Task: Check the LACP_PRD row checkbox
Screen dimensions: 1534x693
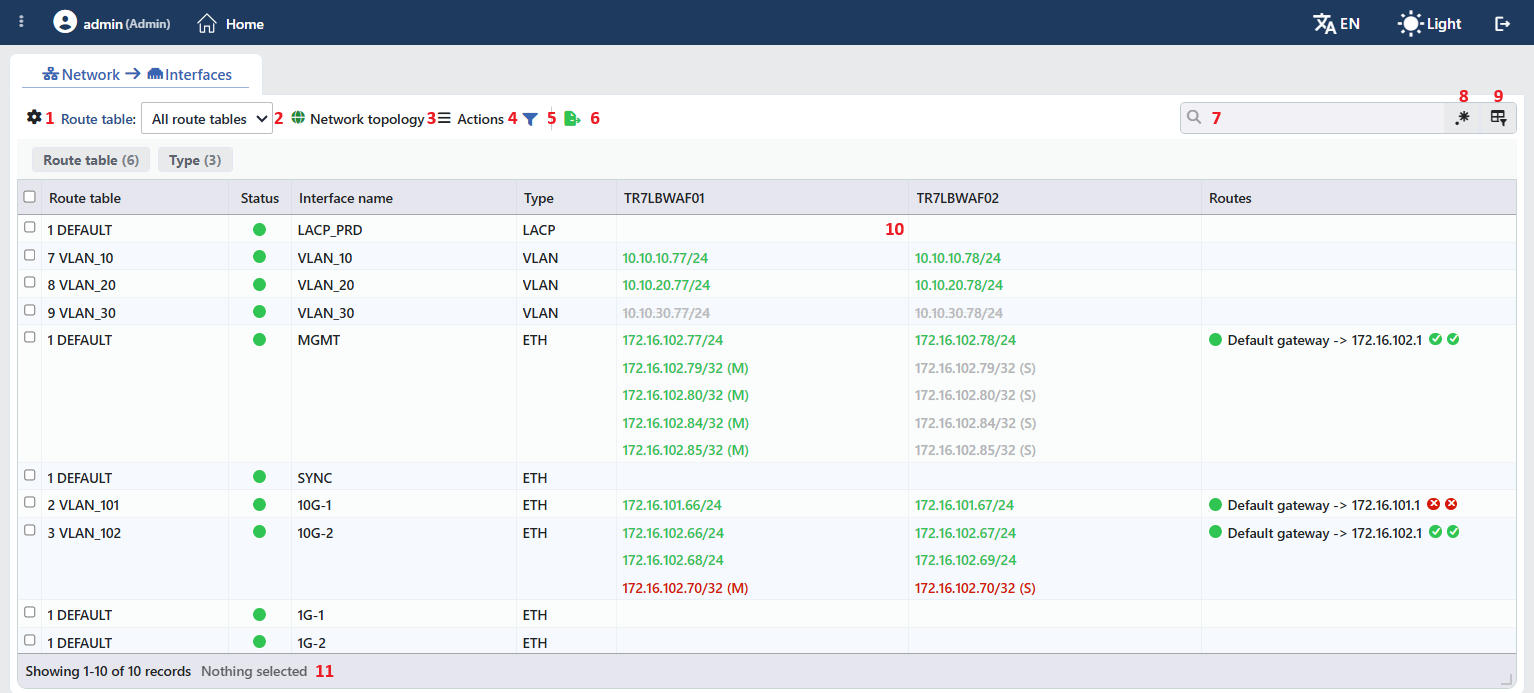Action: click(x=29, y=228)
